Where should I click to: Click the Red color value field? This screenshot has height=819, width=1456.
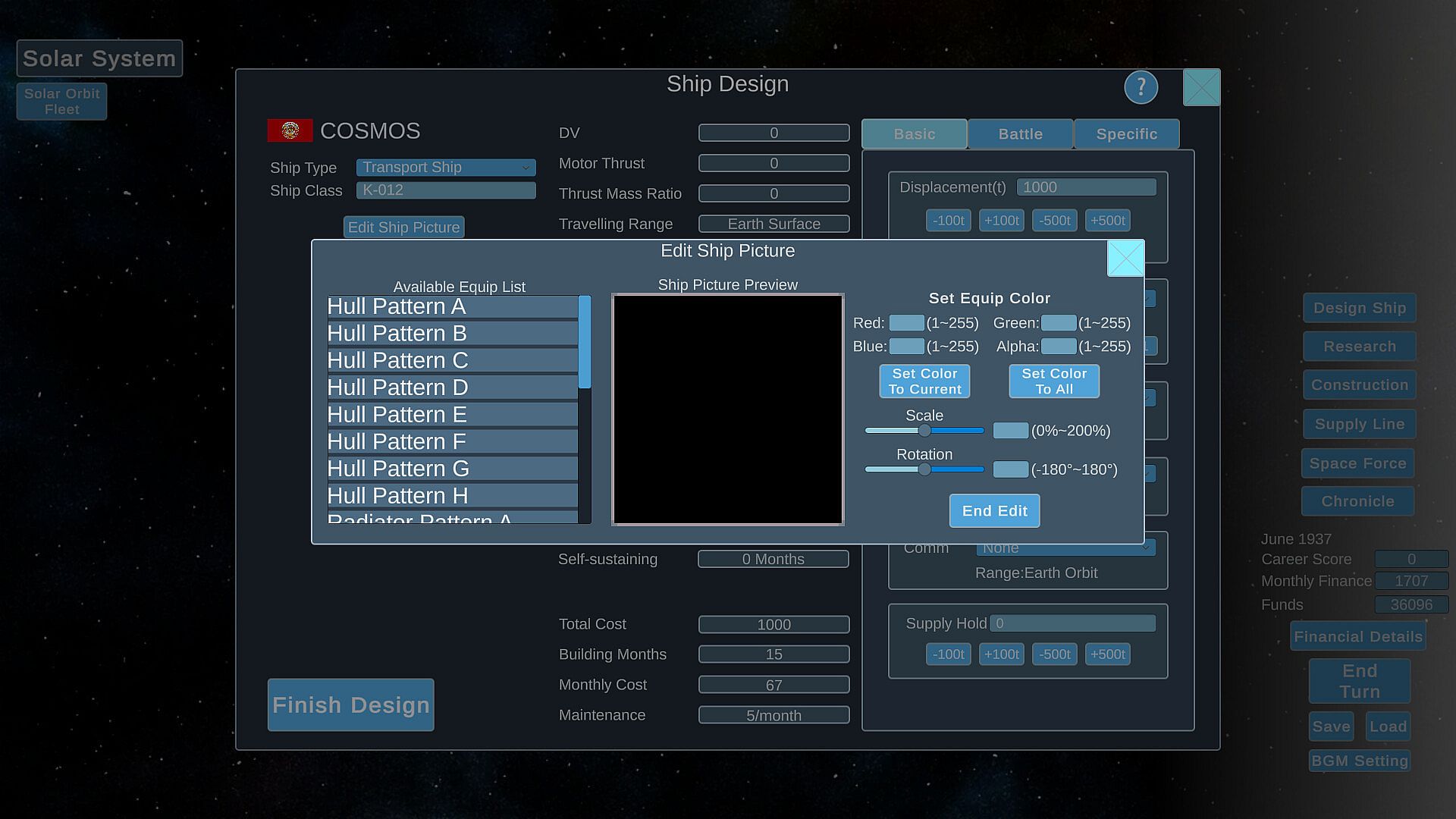coord(906,323)
